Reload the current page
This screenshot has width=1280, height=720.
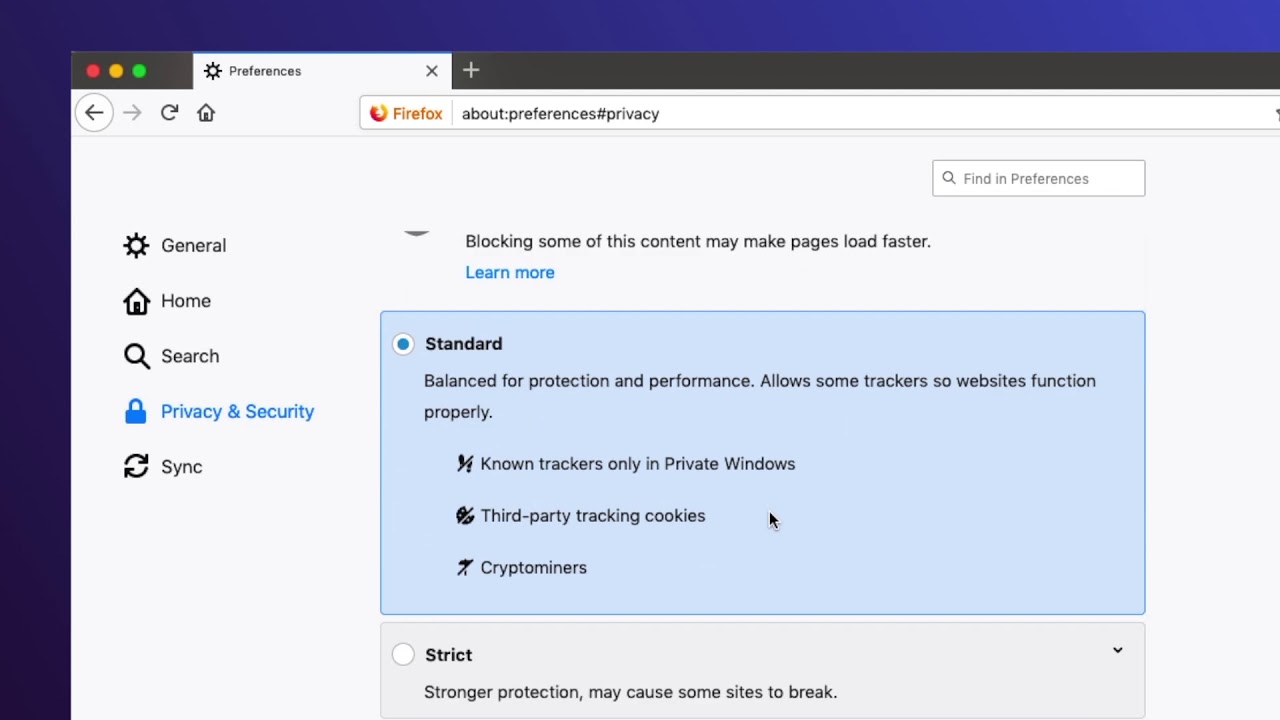click(169, 113)
